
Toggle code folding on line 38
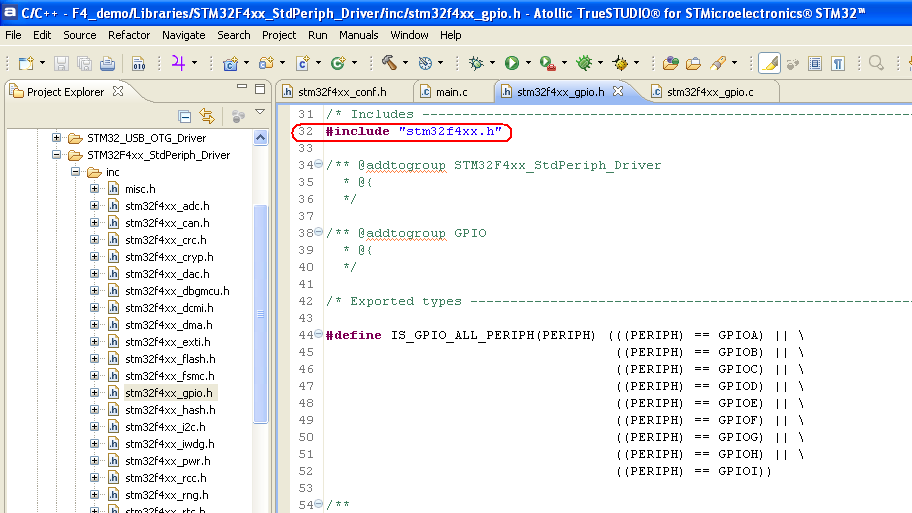click(319, 232)
